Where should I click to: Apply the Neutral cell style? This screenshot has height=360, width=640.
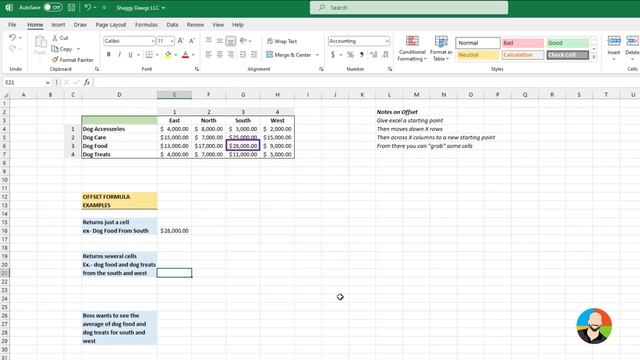[x=478, y=55]
